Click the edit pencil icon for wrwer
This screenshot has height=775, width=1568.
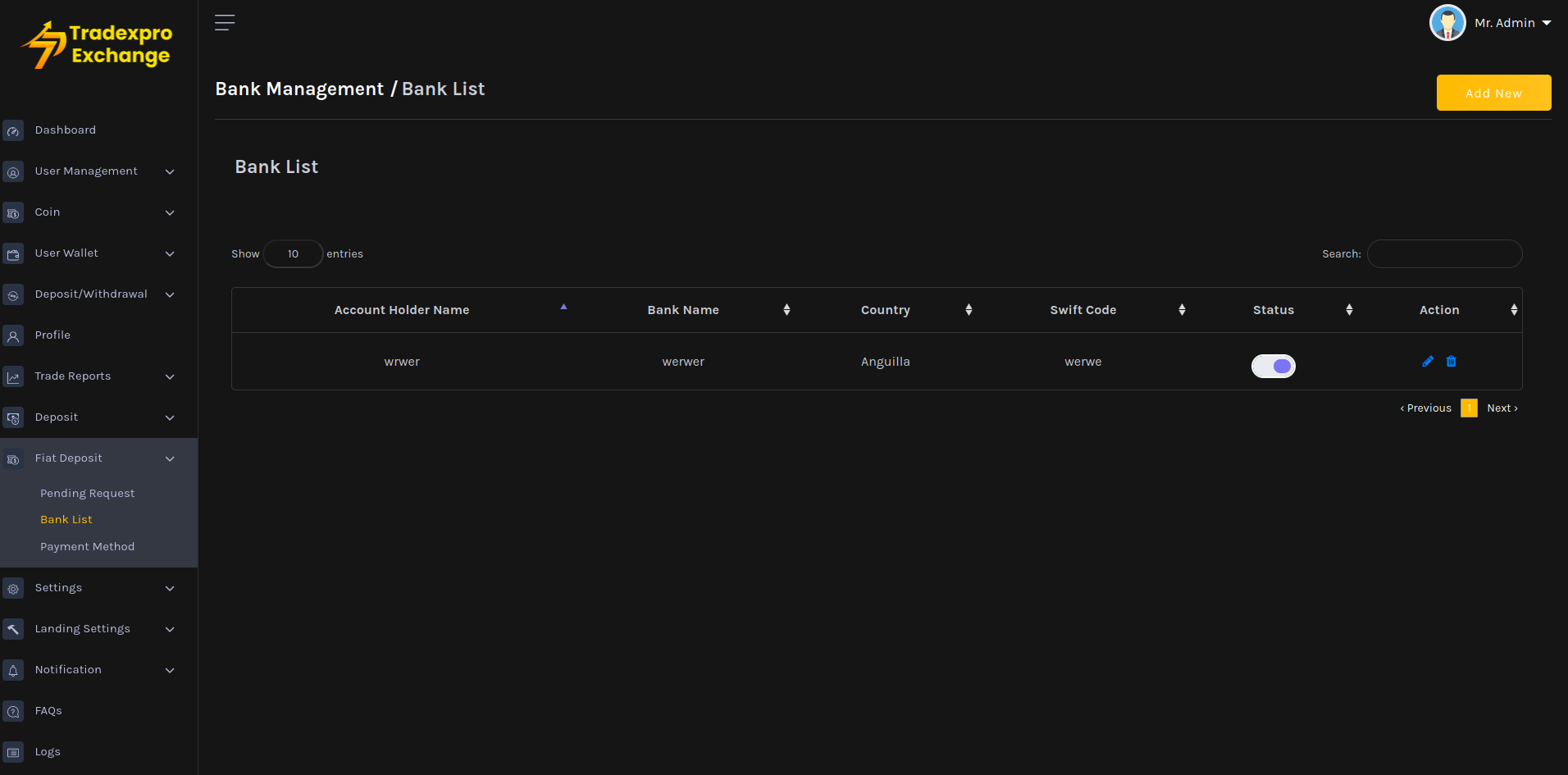[x=1428, y=362]
